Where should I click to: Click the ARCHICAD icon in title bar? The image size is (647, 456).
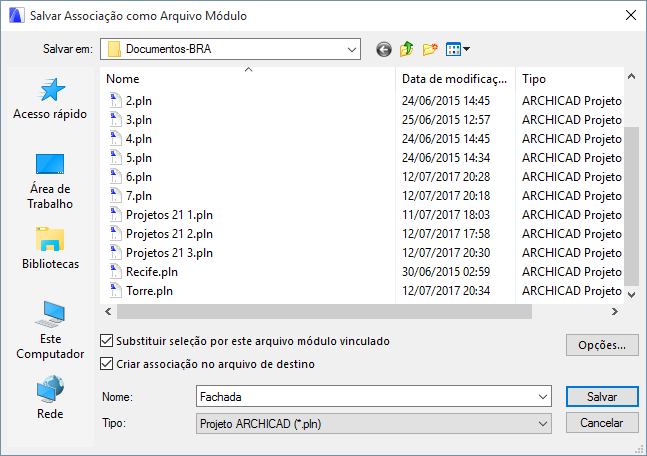pyautogui.click(x=17, y=16)
